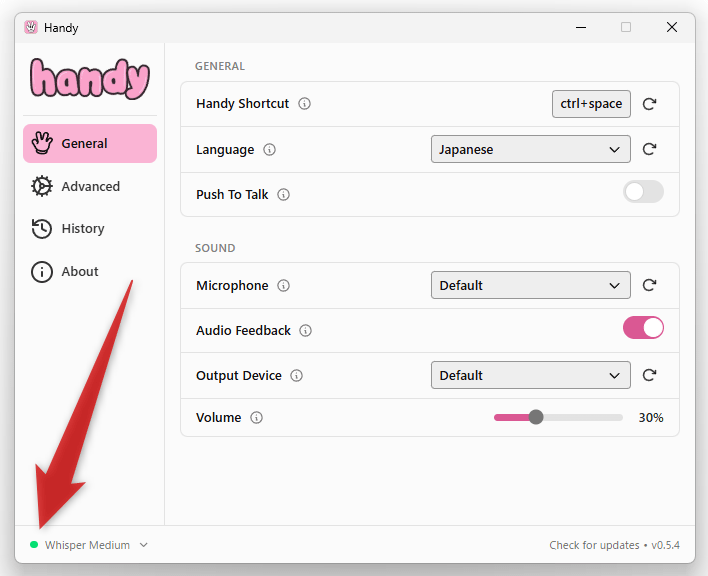Disable the Audio Feedback toggle

[643, 328]
